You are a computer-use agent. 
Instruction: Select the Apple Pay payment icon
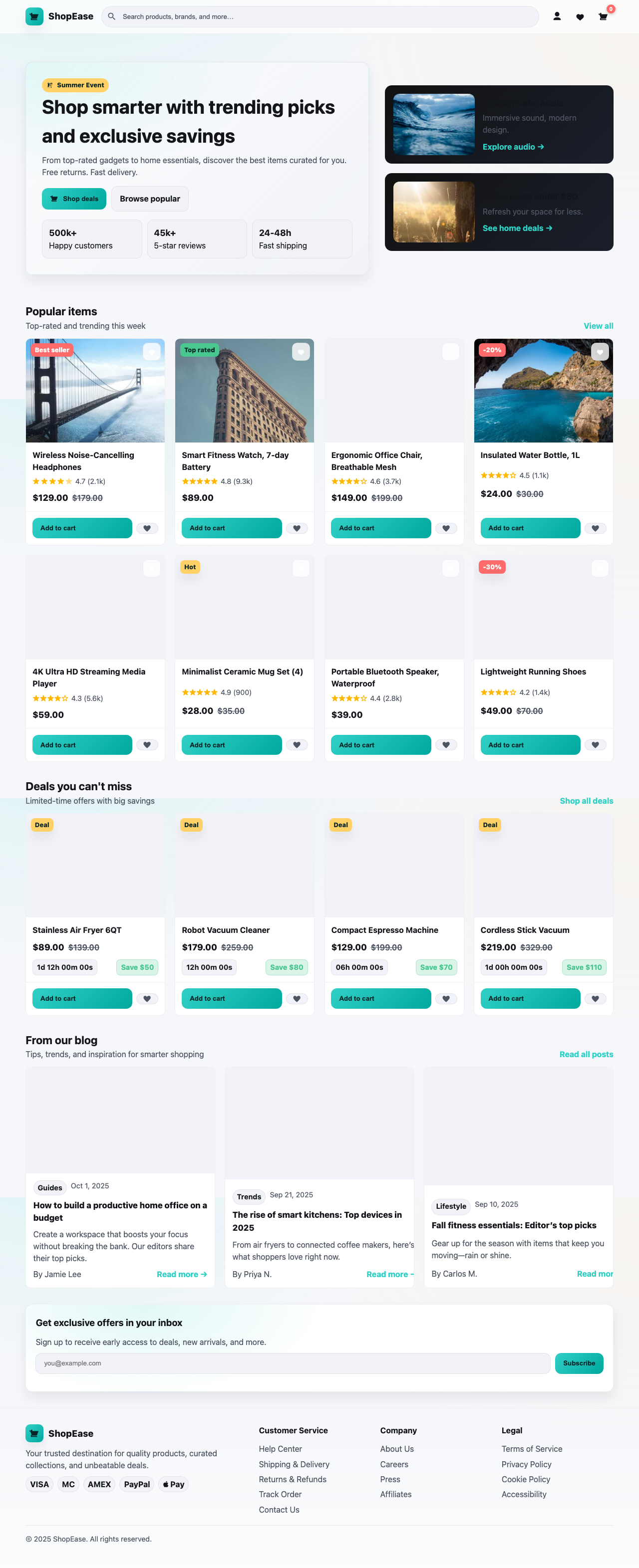(x=173, y=1484)
